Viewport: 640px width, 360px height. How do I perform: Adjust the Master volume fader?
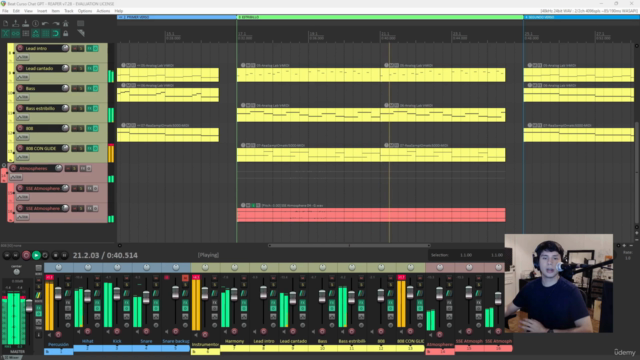[29, 305]
